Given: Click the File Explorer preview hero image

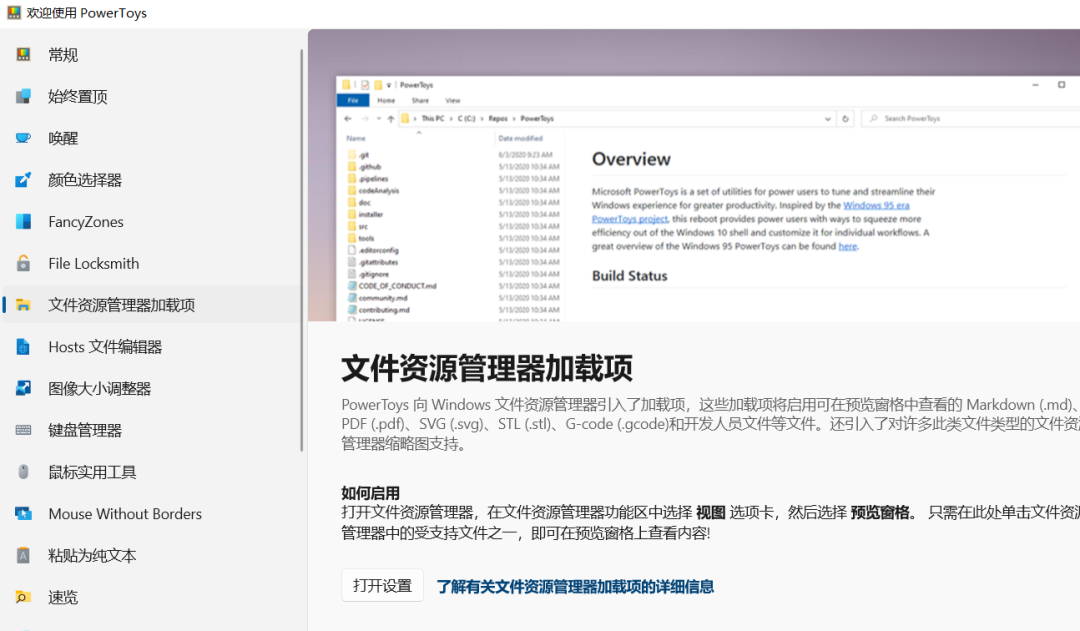Looking at the screenshot, I should tap(694, 175).
